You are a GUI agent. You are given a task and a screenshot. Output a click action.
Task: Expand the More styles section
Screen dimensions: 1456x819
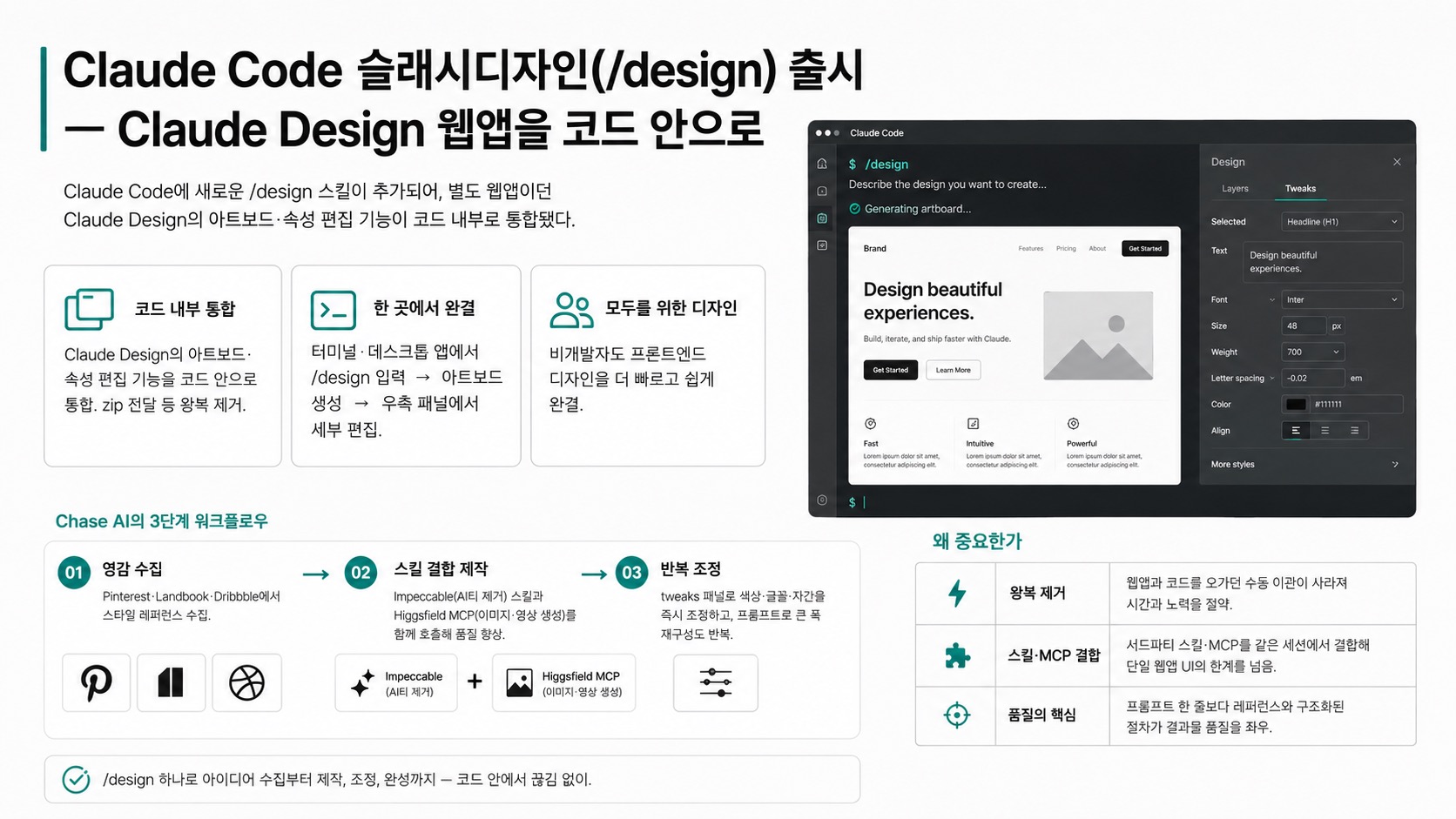pyautogui.click(x=1304, y=465)
